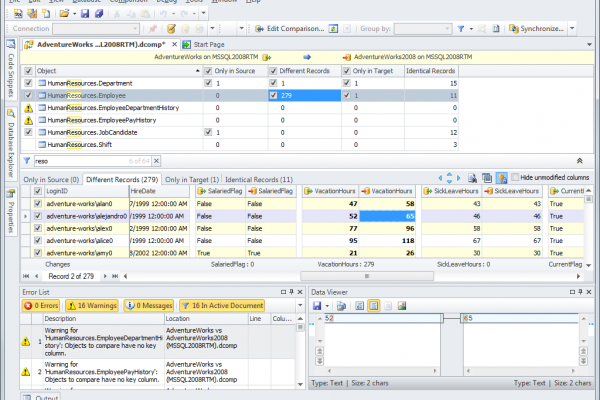Select the Identical Records (11) tab

tap(259, 180)
